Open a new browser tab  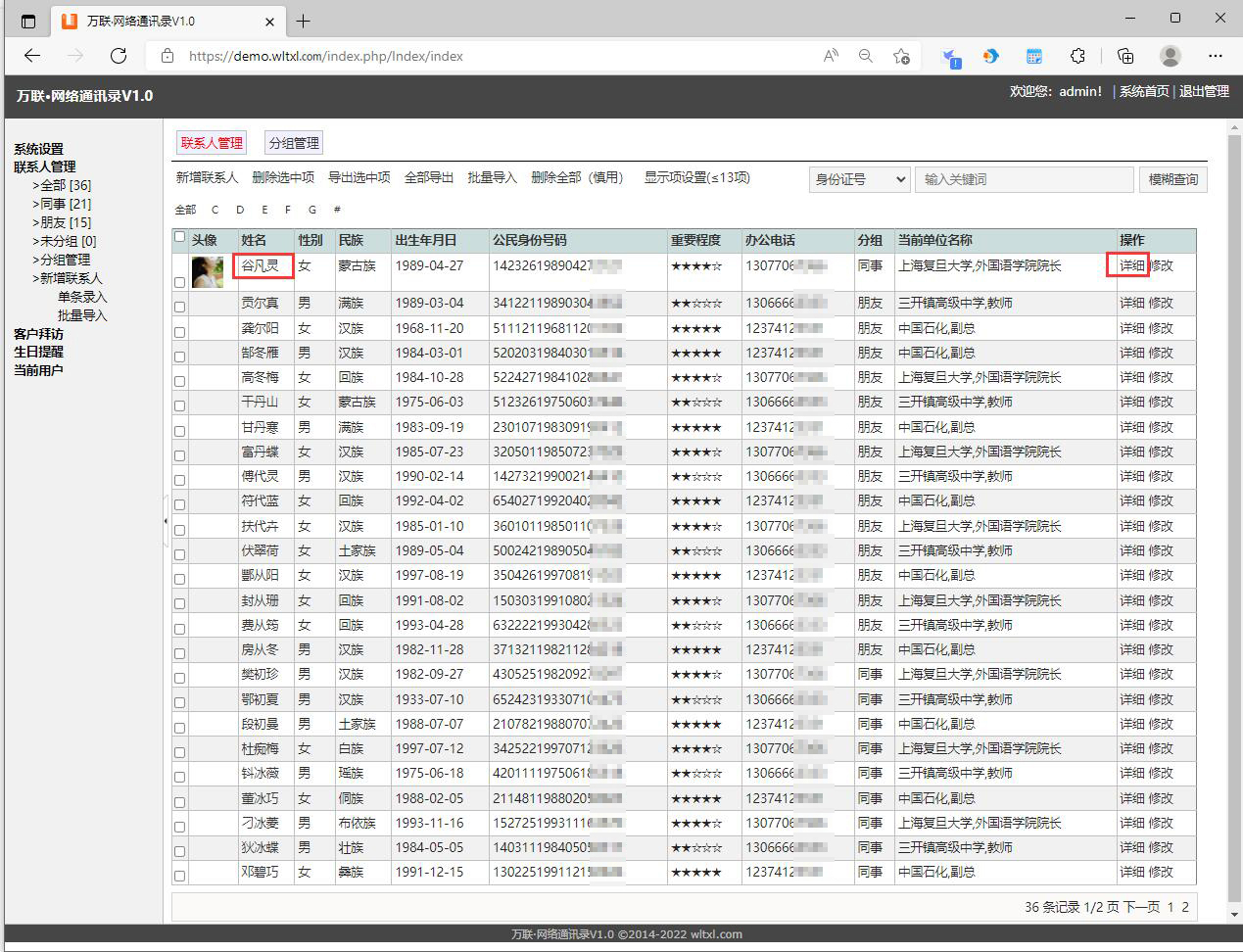coord(304,21)
